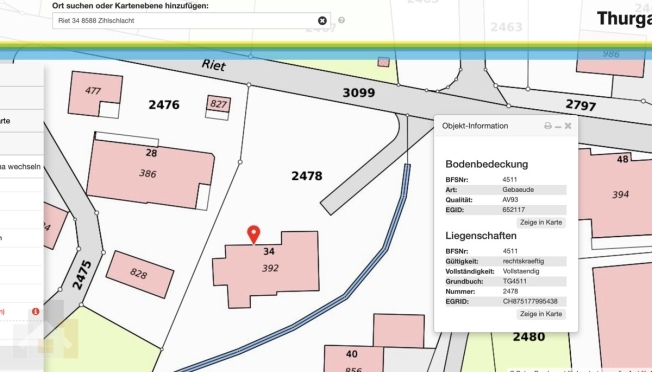
Task: Click the Objekt-Information panel title
Action: coord(475,126)
